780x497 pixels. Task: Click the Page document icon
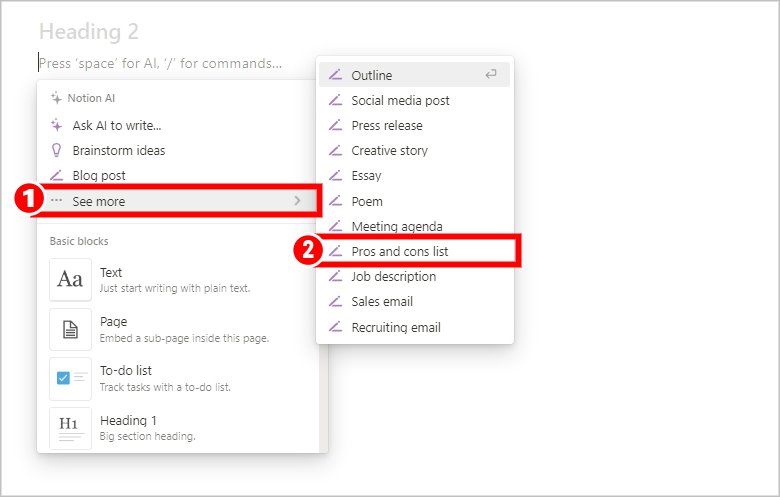click(70, 329)
